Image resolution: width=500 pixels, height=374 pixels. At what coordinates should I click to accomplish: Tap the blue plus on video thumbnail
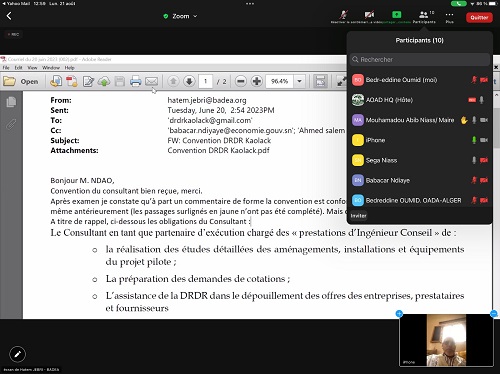(x=399, y=314)
